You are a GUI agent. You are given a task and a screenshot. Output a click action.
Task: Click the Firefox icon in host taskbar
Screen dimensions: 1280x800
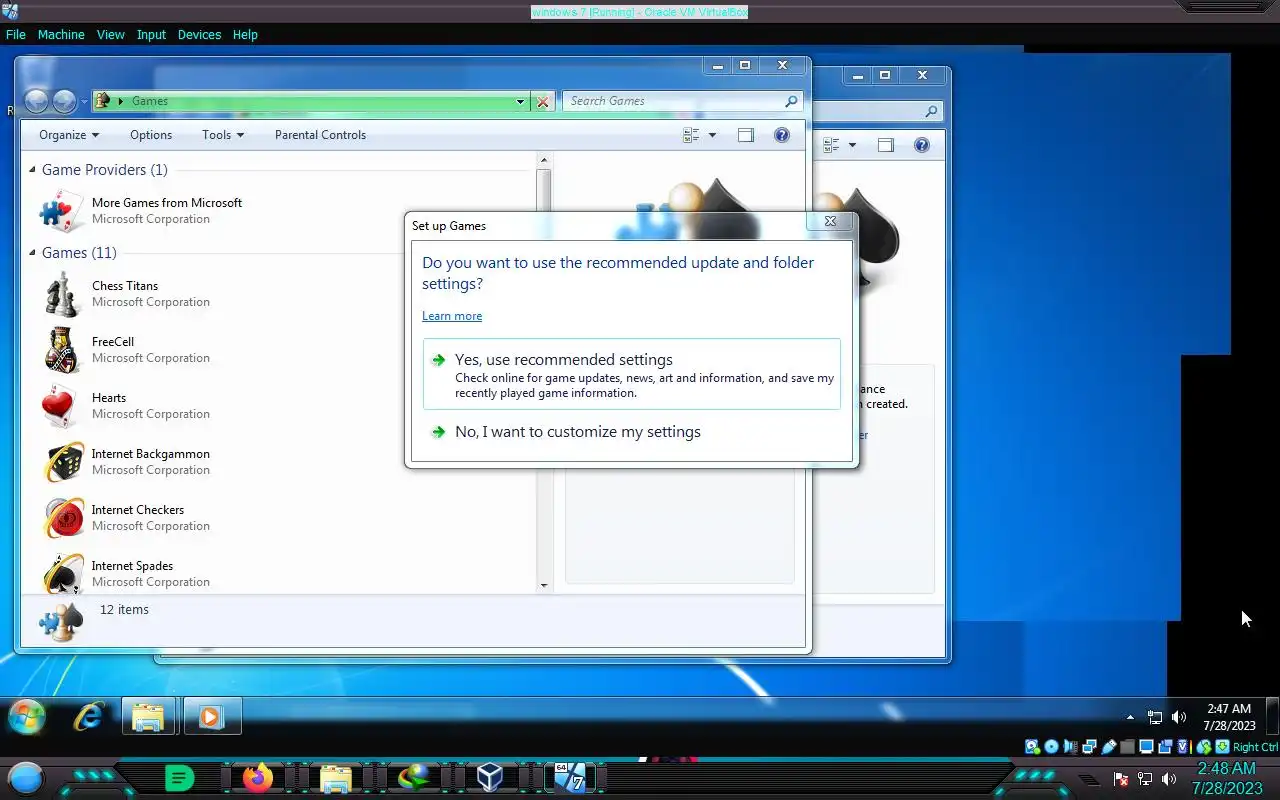[x=258, y=778]
